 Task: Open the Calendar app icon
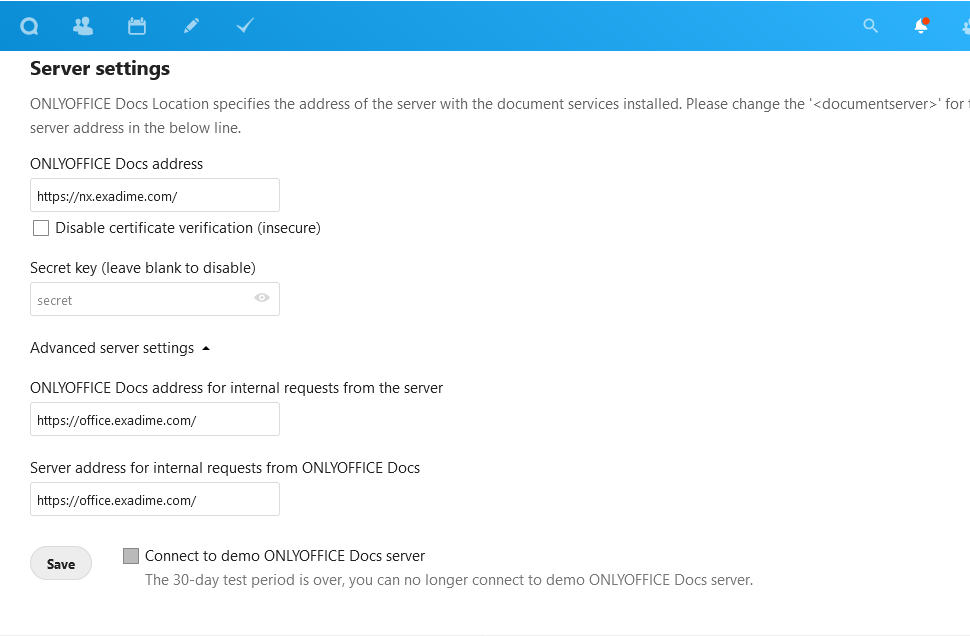point(137,26)
